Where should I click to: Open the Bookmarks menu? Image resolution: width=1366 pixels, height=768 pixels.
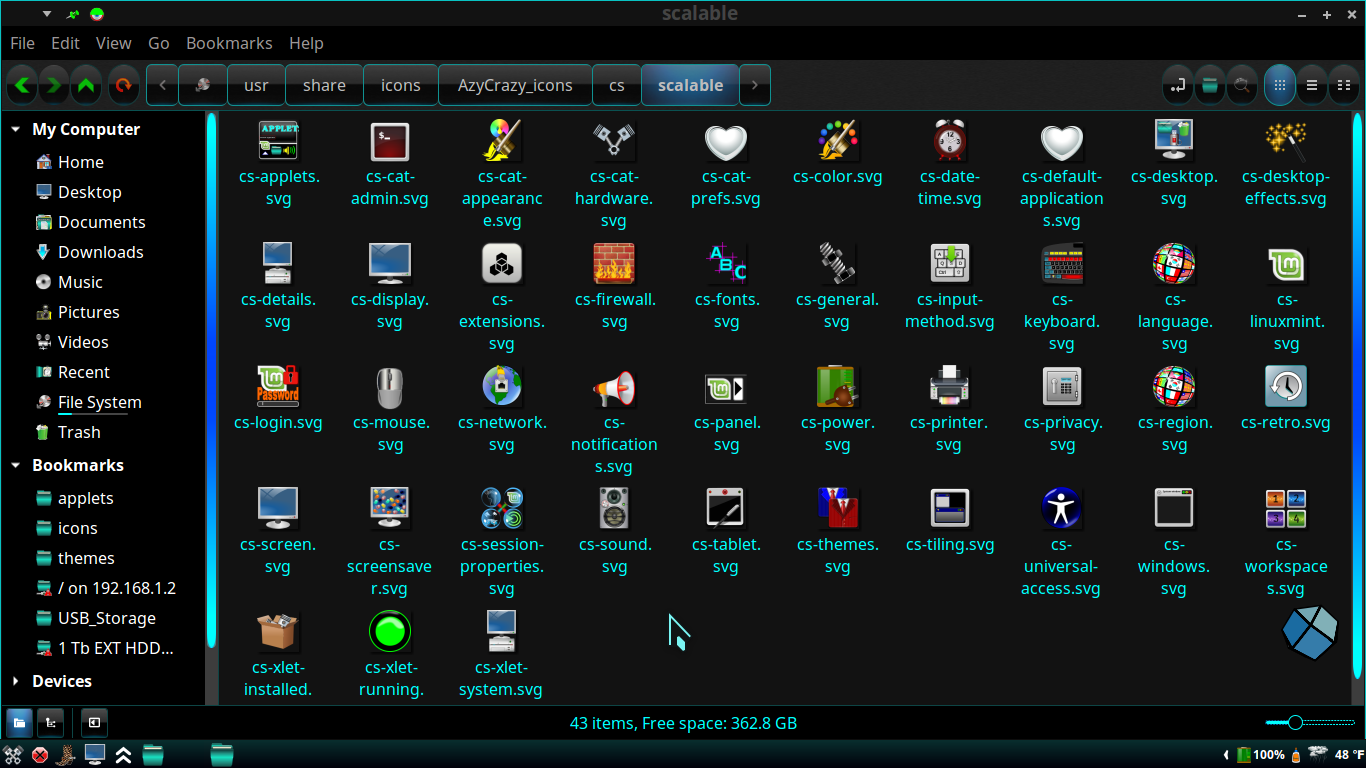tap(229, 43)
